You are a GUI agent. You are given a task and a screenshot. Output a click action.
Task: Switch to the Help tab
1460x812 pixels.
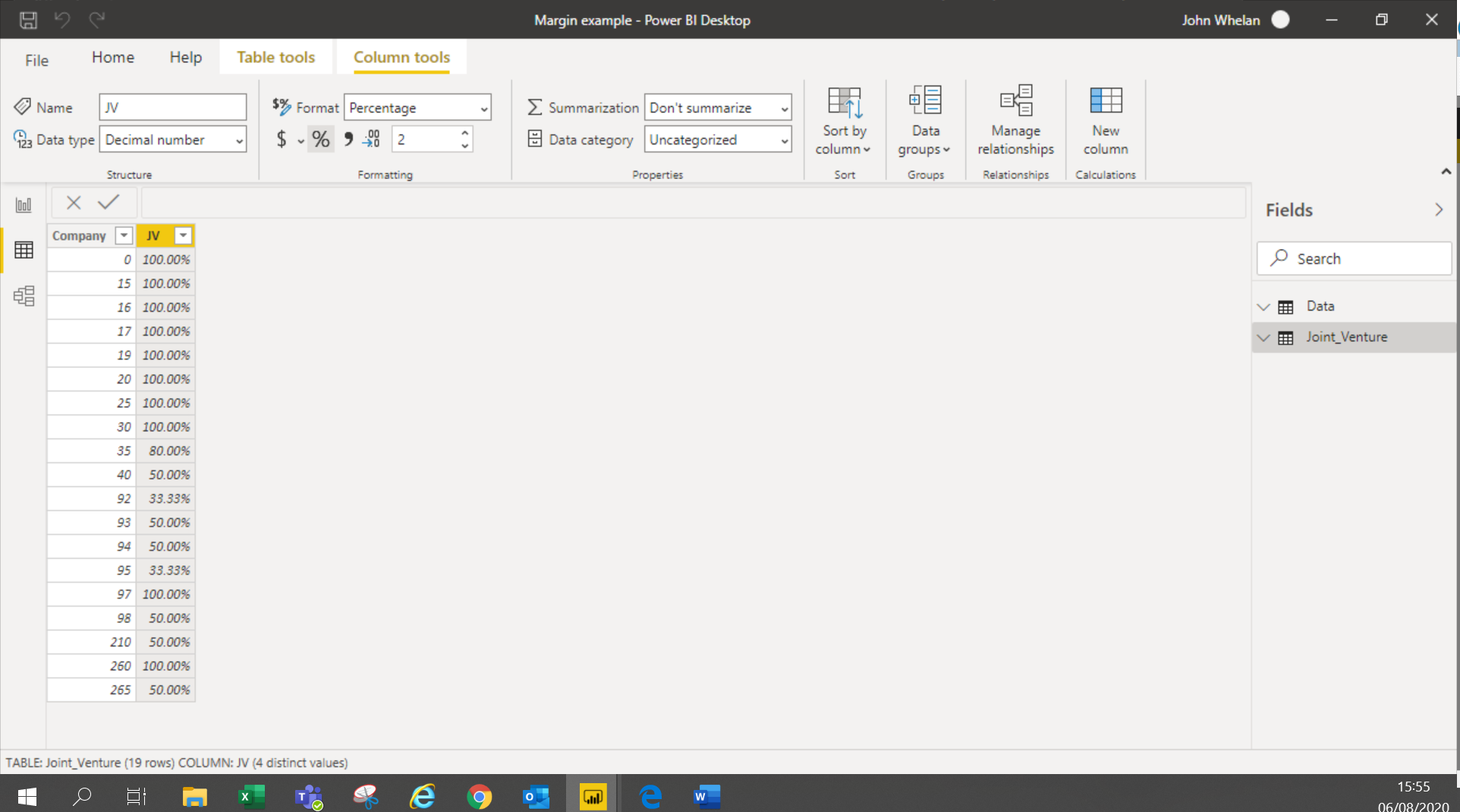coord(185,57)
